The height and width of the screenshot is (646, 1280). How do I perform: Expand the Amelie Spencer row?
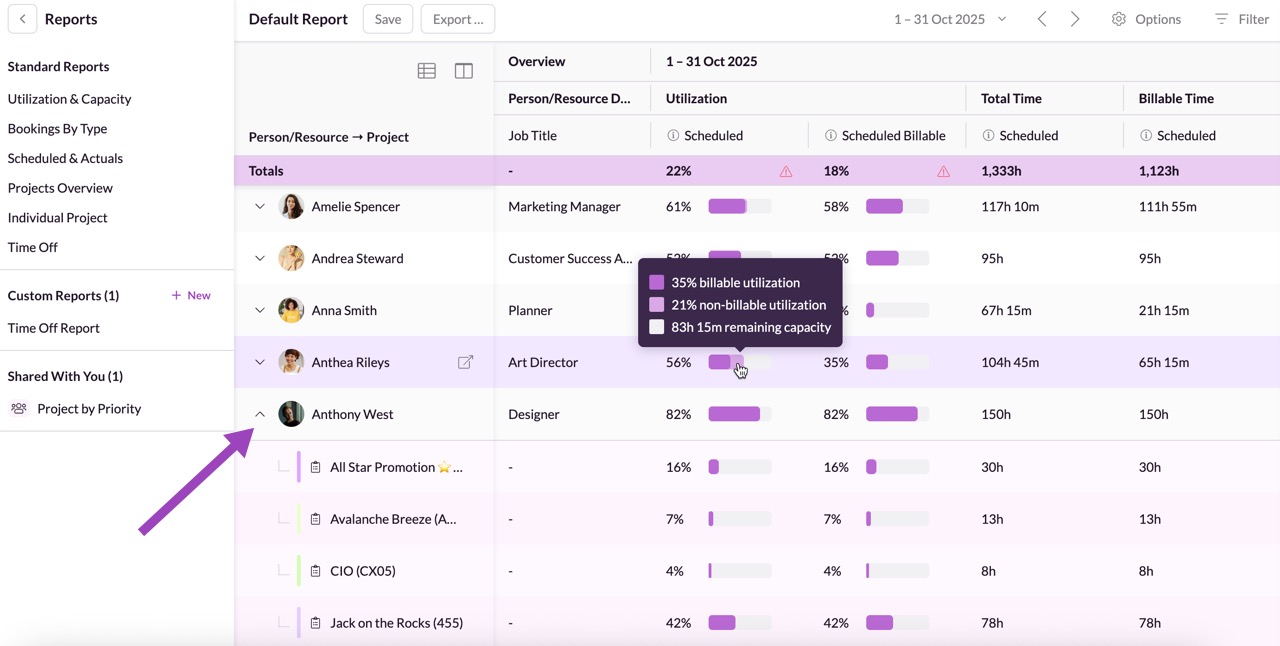pos(260,207)
